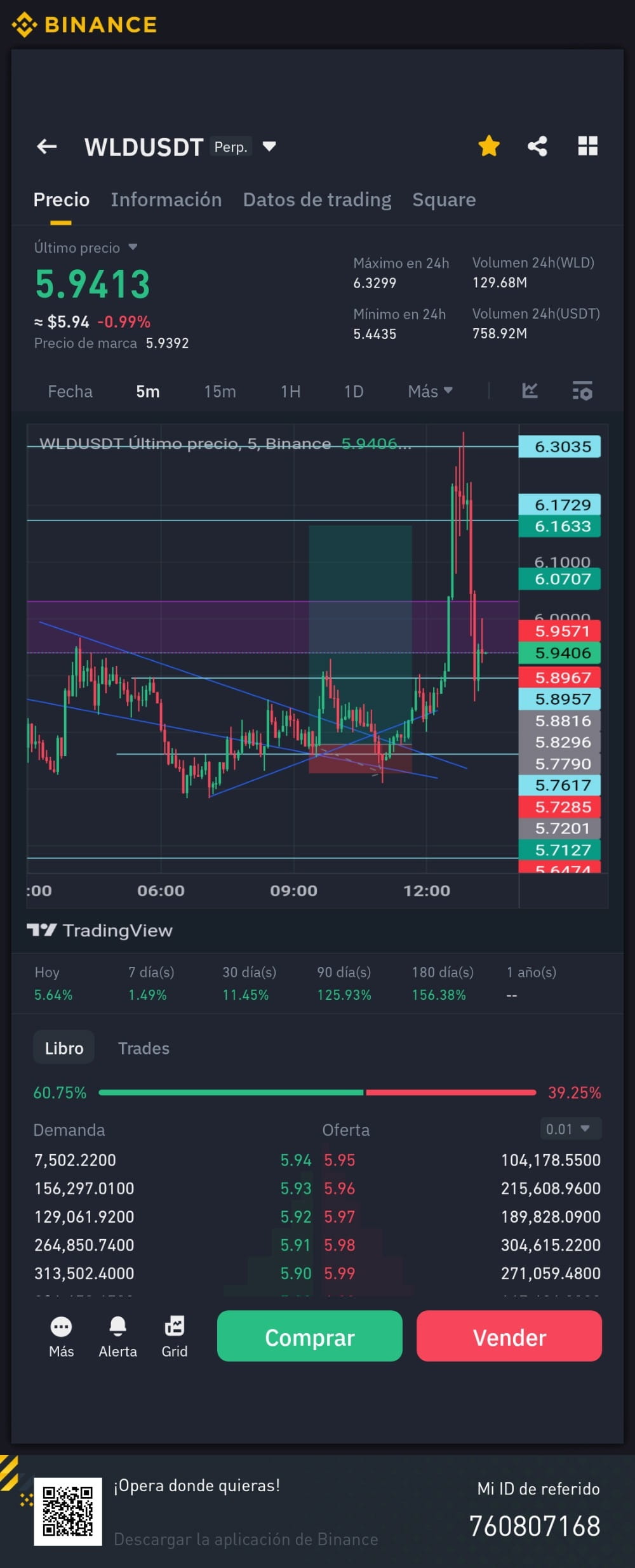Switch to the Información tab

166,199
